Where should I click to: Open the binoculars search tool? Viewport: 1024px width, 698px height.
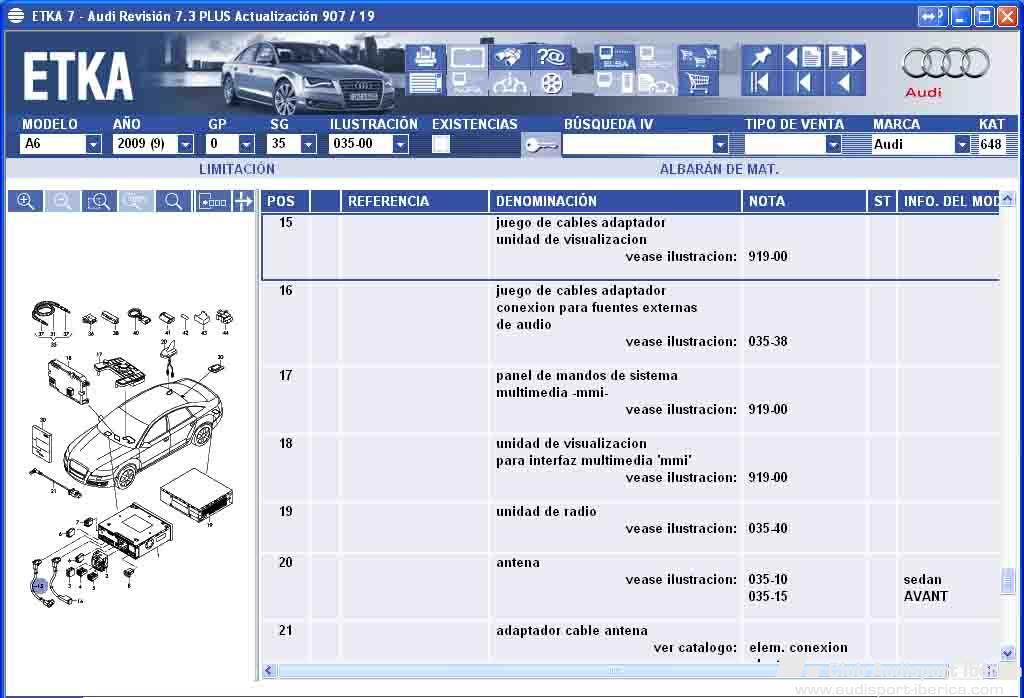pos(509,57)
